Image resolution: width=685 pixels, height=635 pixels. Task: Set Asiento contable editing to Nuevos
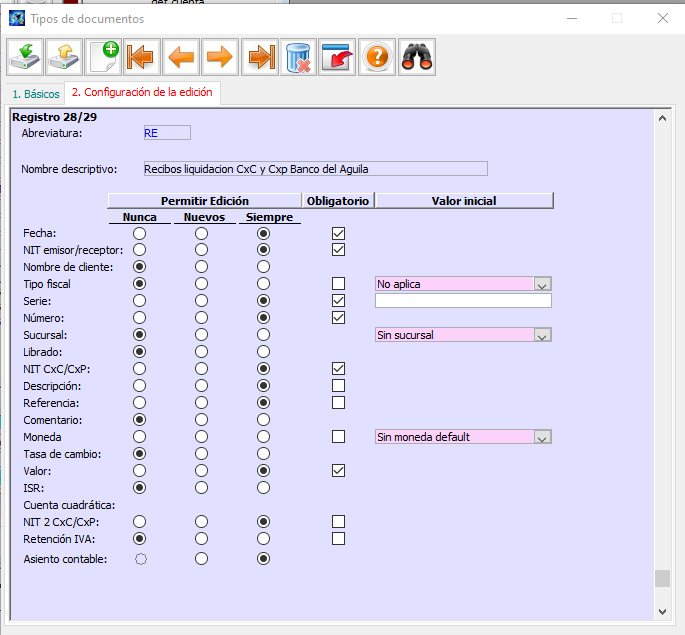click(201, 559)
